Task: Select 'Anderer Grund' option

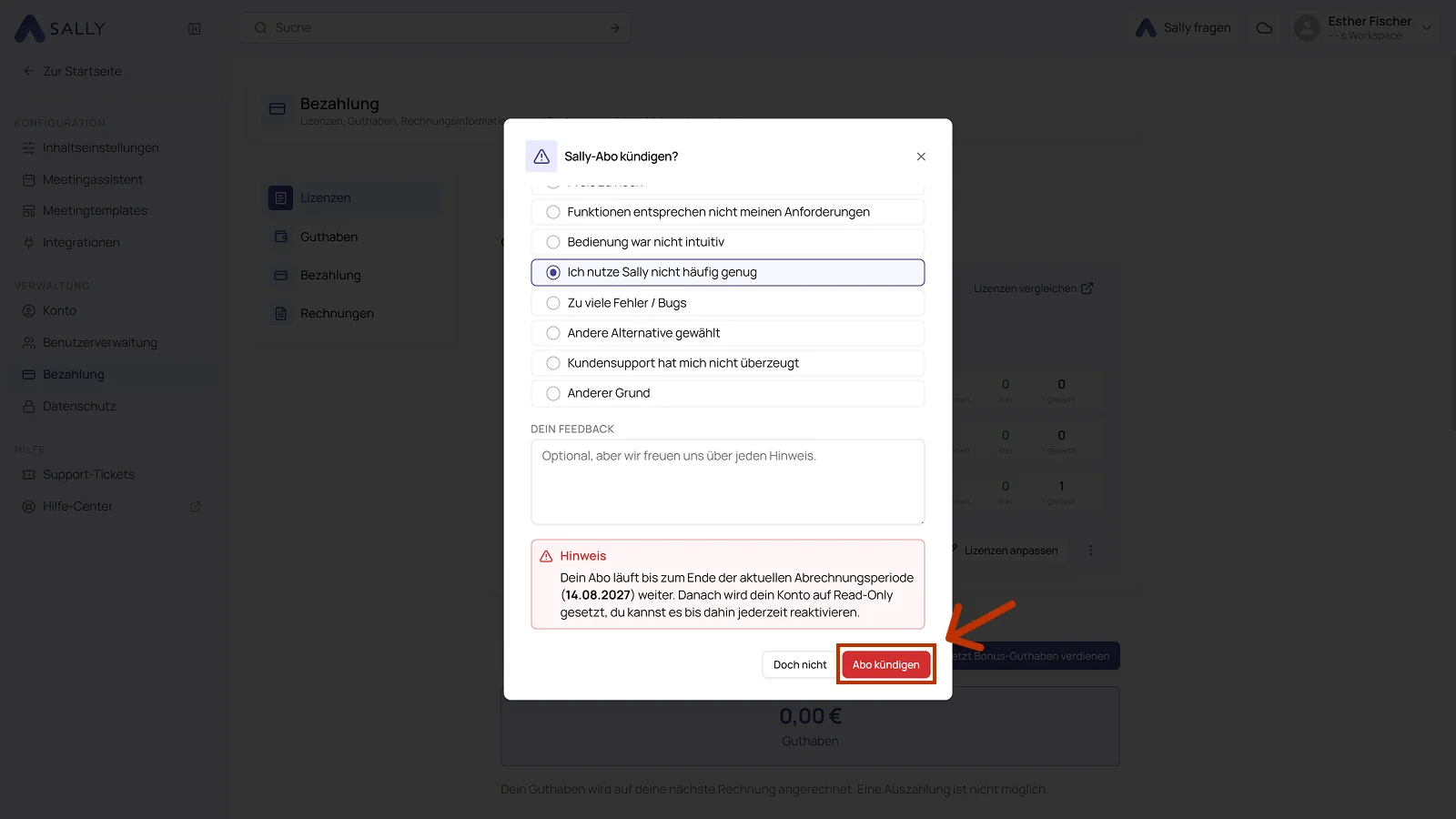Action: click(728, 393)
